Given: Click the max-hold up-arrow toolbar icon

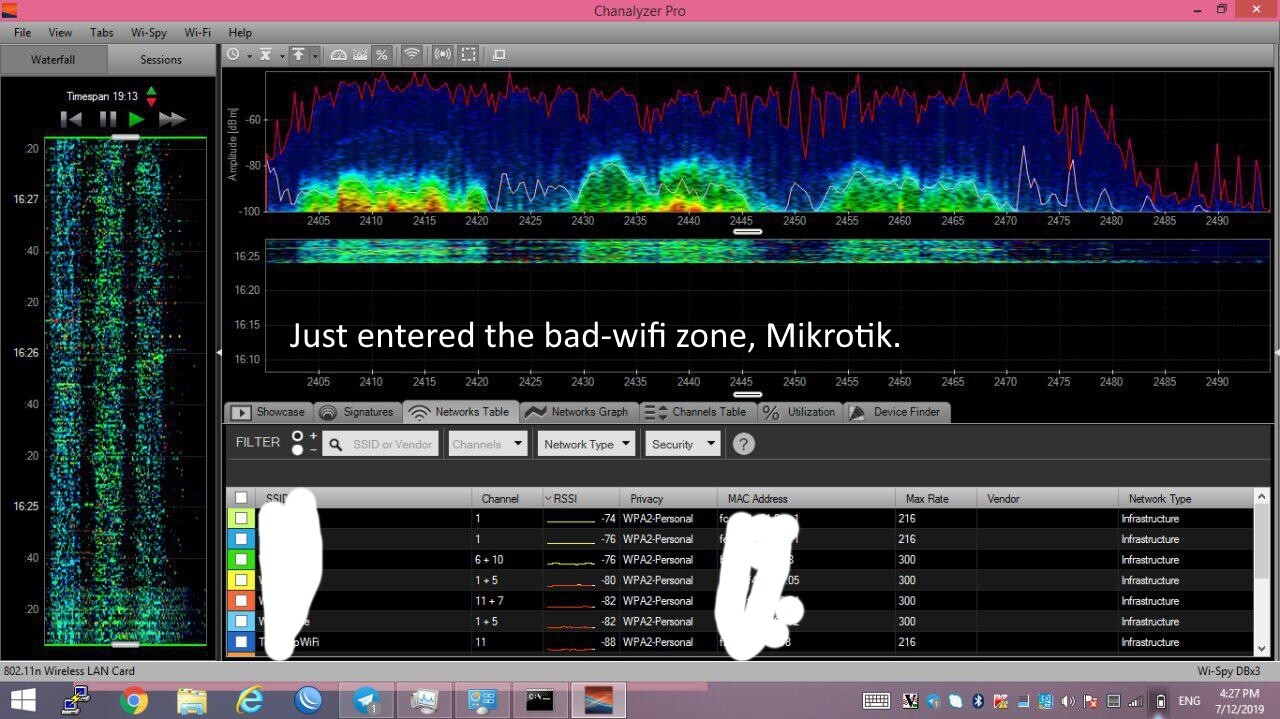Looking at the screenshot, I should click(x=299, y=55).
